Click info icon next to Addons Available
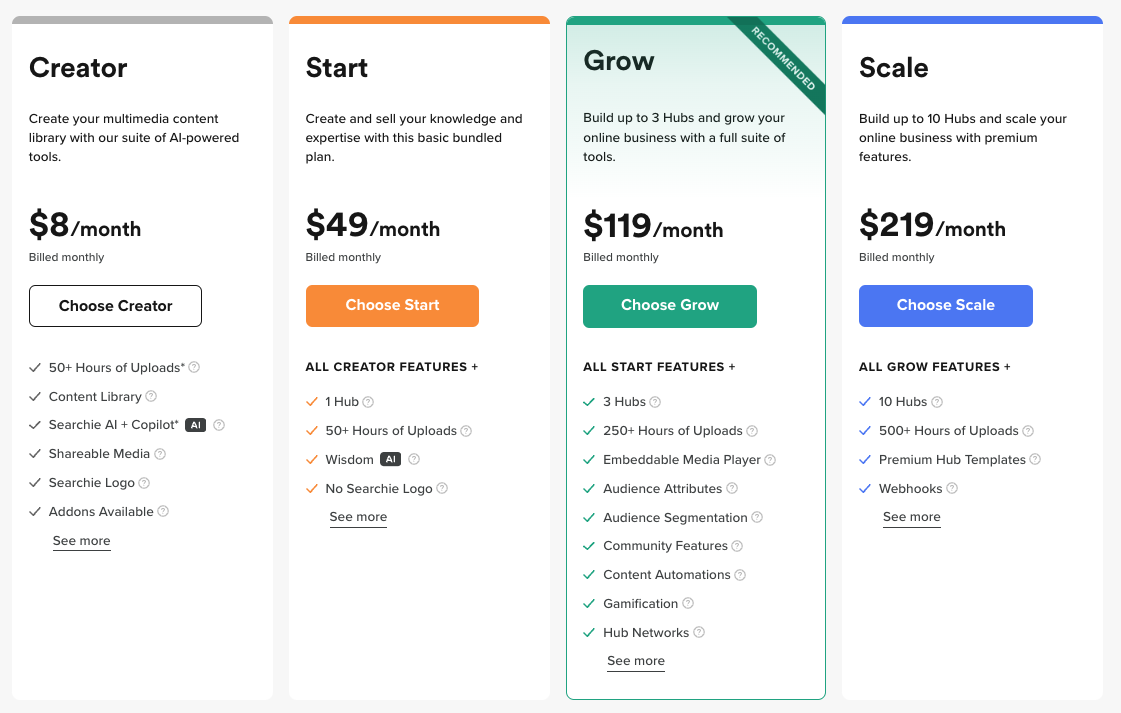Image resolution: width=1121 pixels, height=713 pixels. (163, 511)
